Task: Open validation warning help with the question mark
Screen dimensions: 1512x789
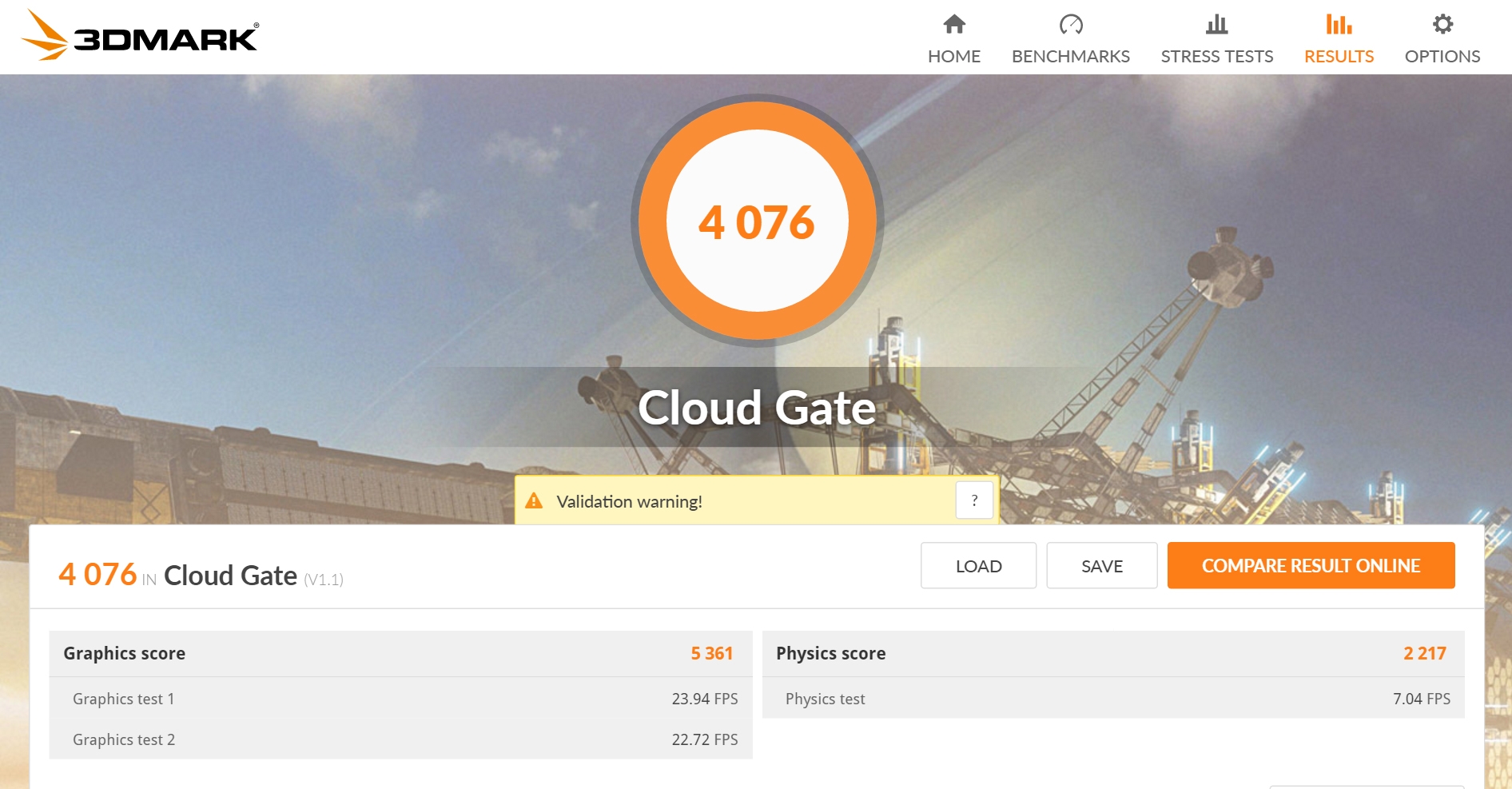Action: click(974, 500)
